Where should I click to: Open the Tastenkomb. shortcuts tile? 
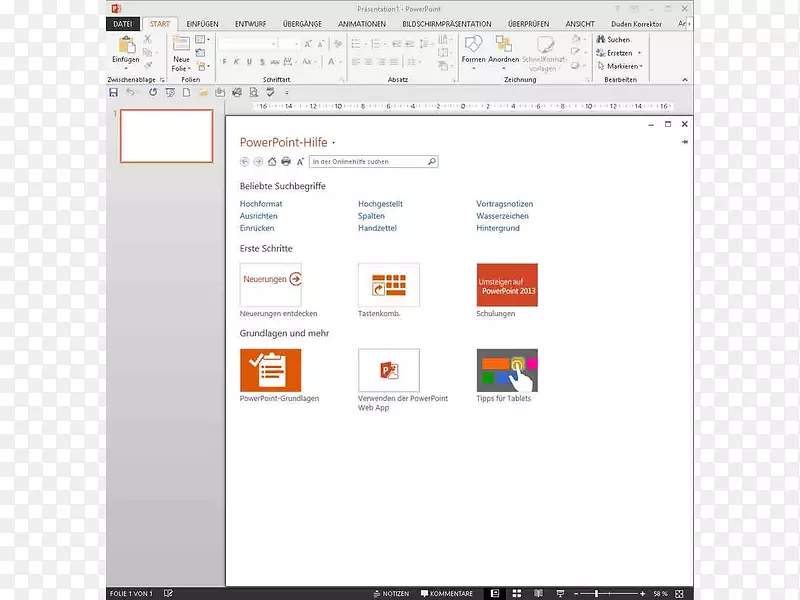pos(388,285)
